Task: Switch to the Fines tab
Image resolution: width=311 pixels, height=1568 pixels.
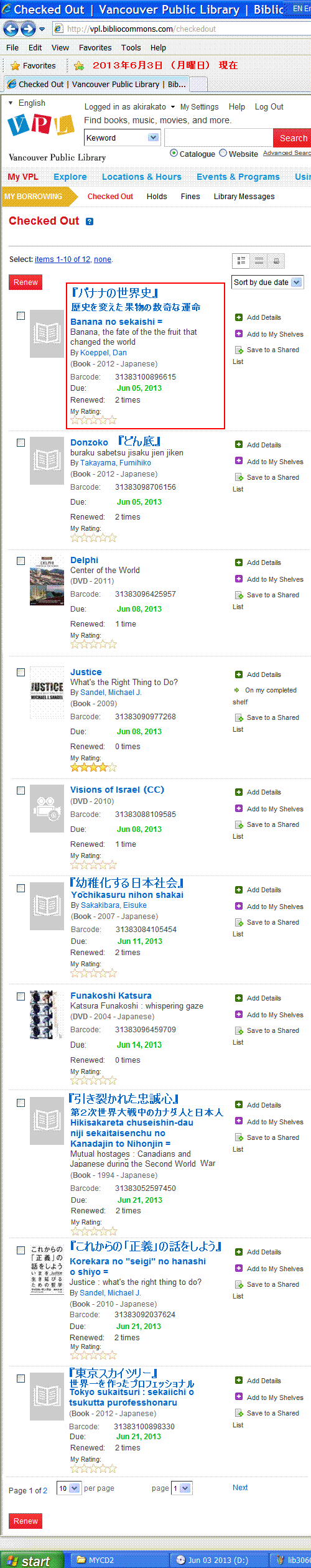Action: tap(190, 196)
